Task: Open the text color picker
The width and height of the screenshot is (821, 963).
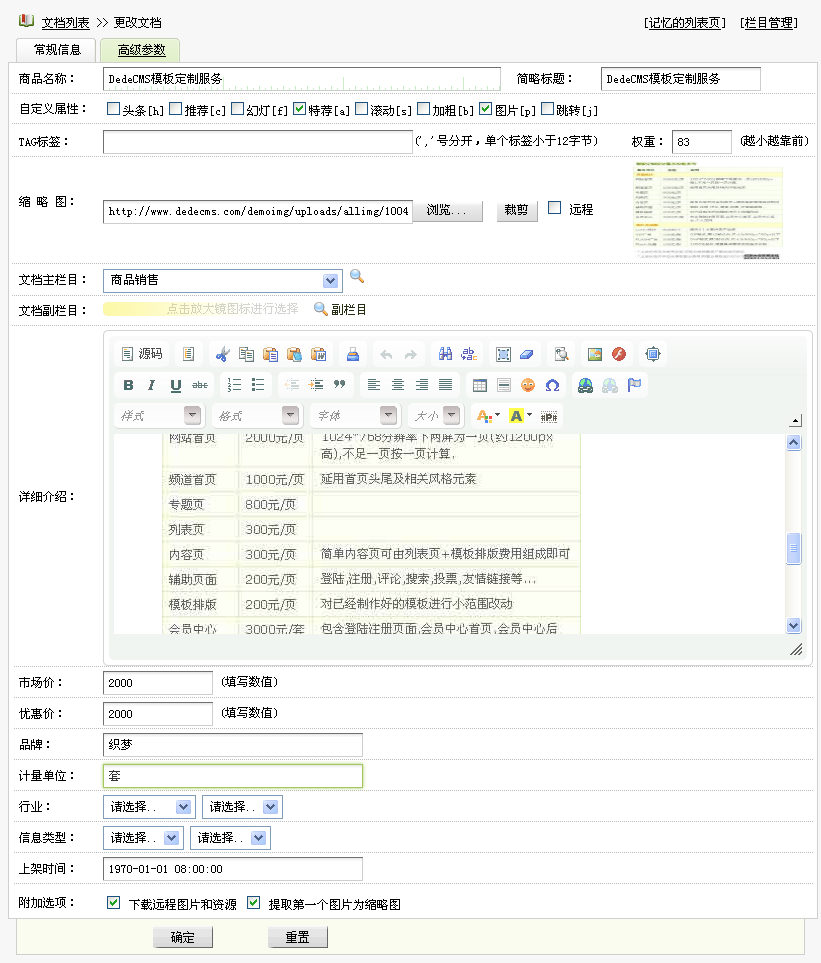Action: coord(487,415)
